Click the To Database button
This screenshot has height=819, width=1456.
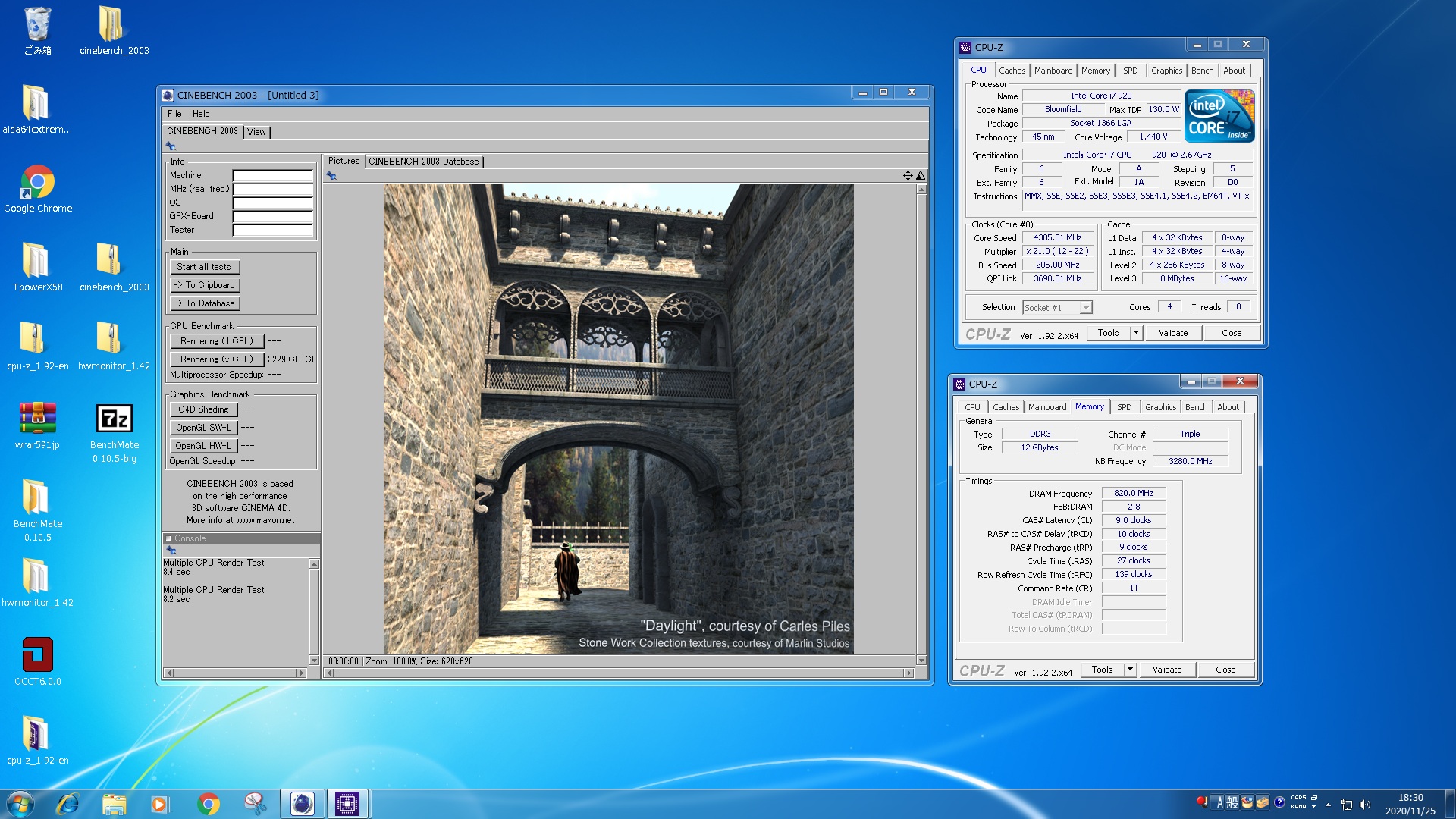pyautogui.click(x=205, y=303)
